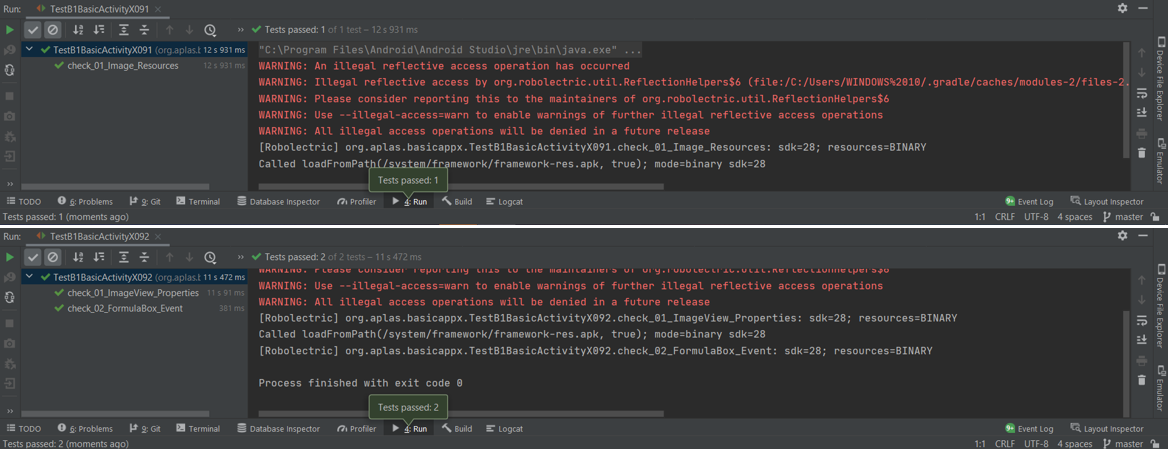
Task: Collapse all test nodes in the X092 toolbar
Action: (145, 258)
